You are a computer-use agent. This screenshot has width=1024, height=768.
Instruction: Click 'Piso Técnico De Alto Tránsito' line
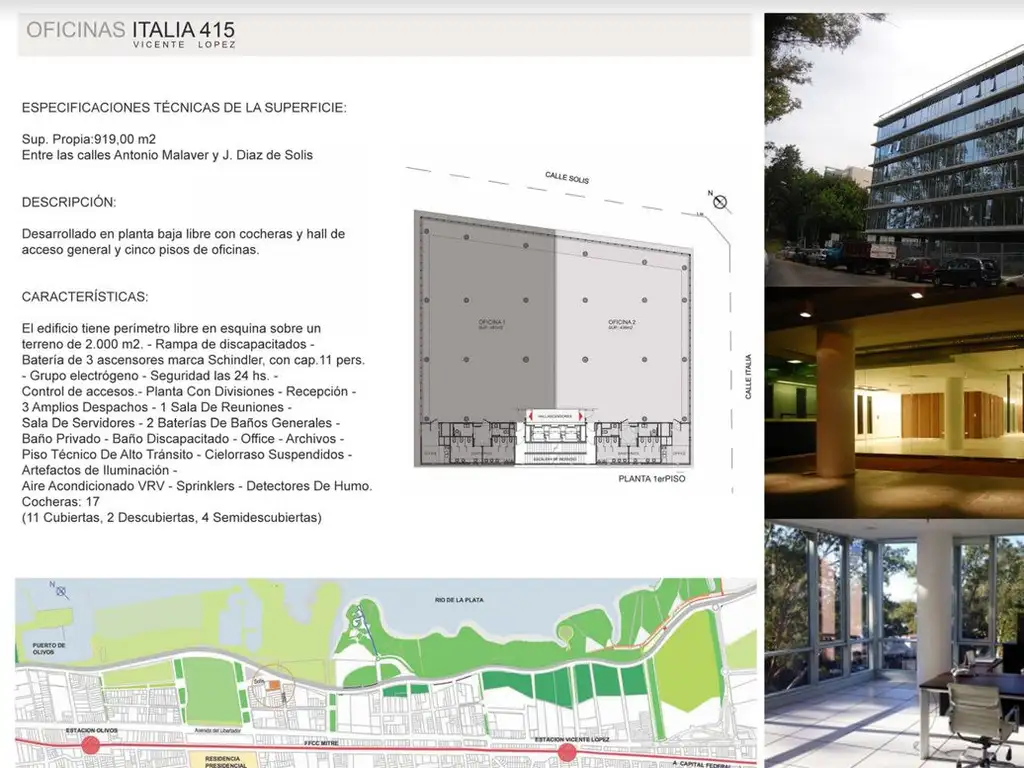187,455
